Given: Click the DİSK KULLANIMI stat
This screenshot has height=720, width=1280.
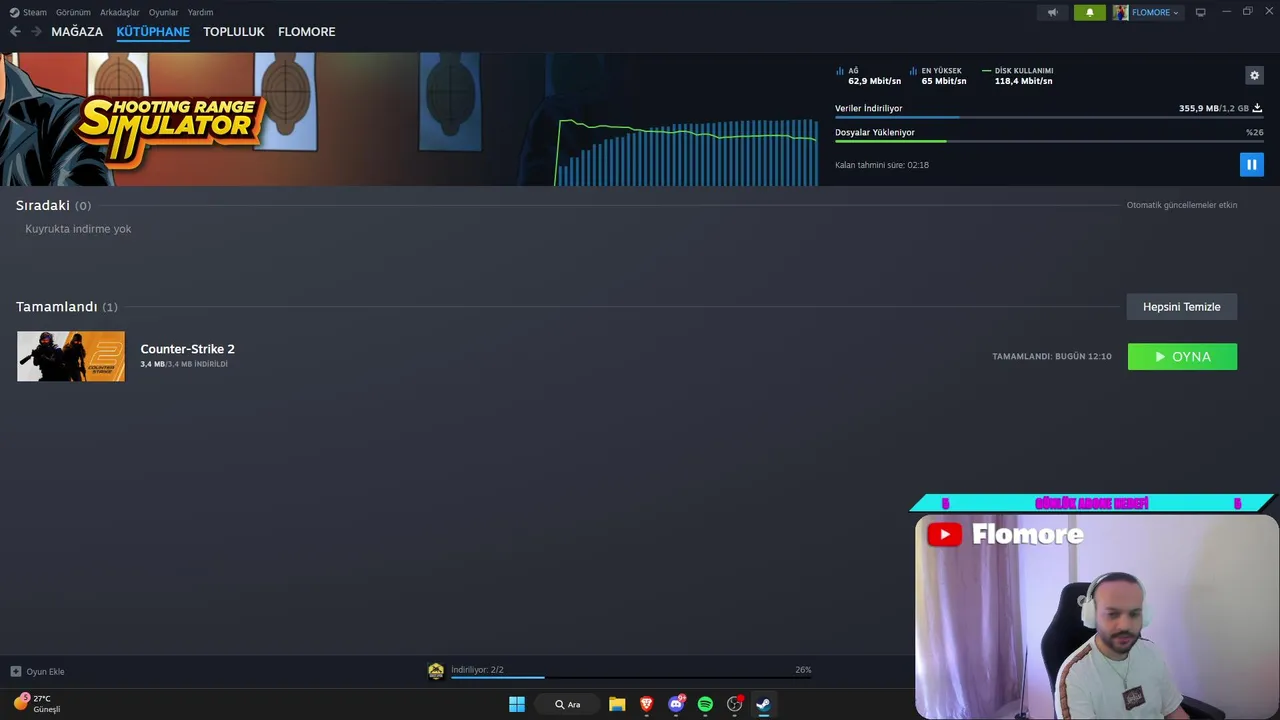Looking at the screenshot, I should click(1018, 76).
